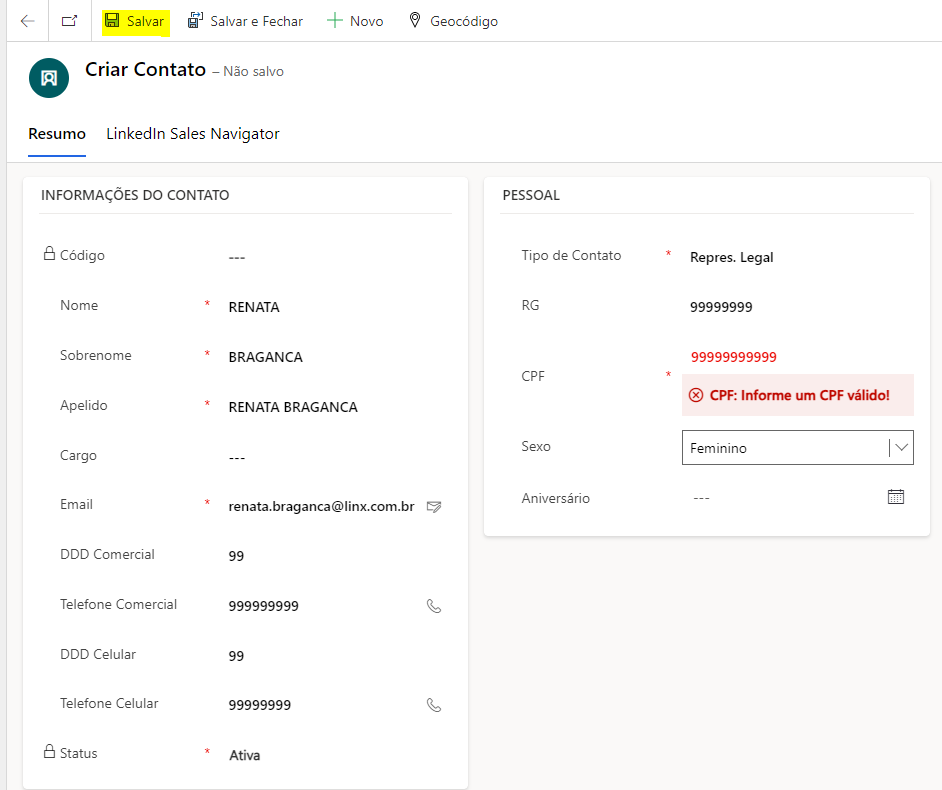This screenshot has width=942, height=790.
Task: Click phone icon beside Telefone Celular
Action: (x=434, y=705)
